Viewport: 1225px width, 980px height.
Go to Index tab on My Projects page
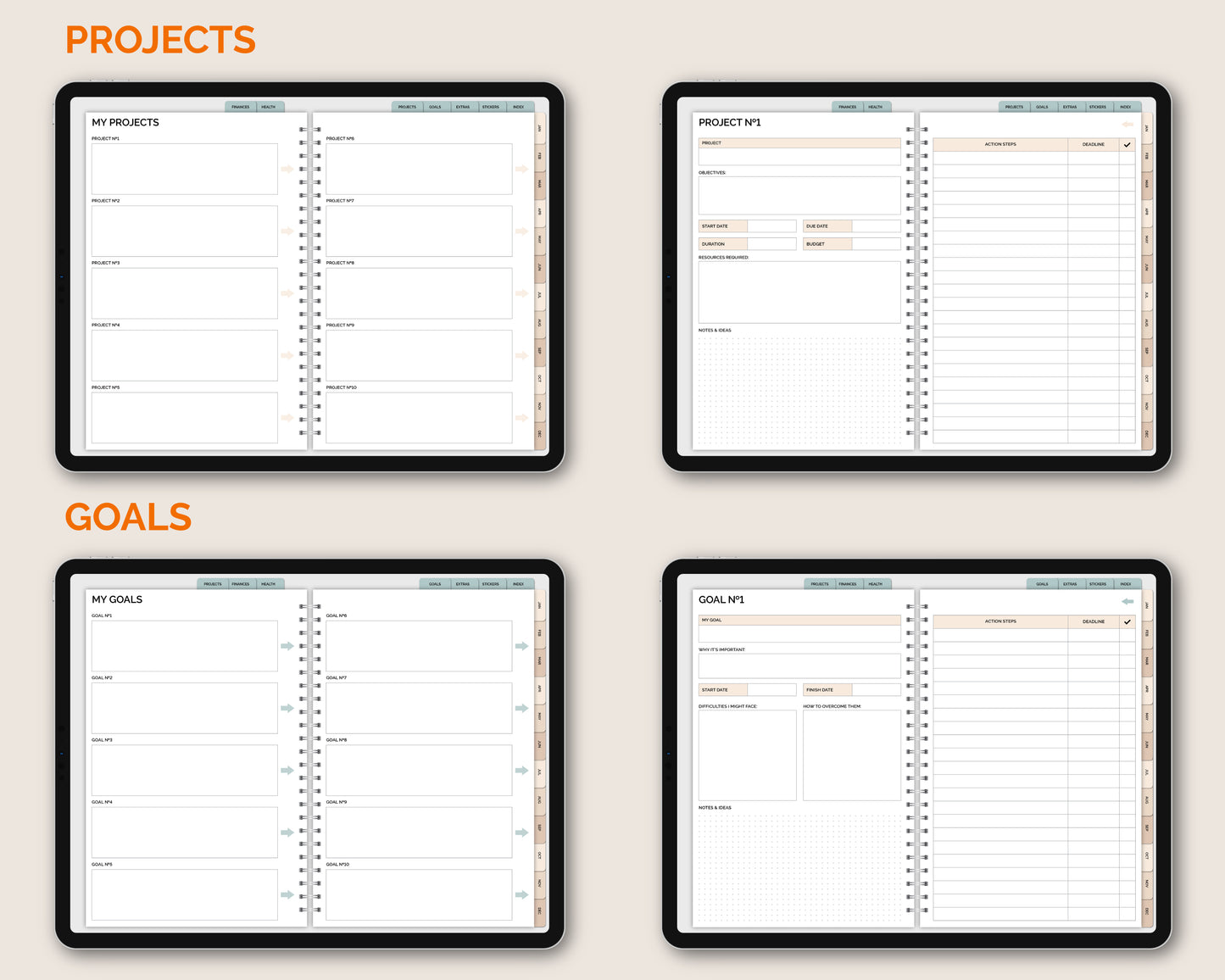tap(519, 107)
